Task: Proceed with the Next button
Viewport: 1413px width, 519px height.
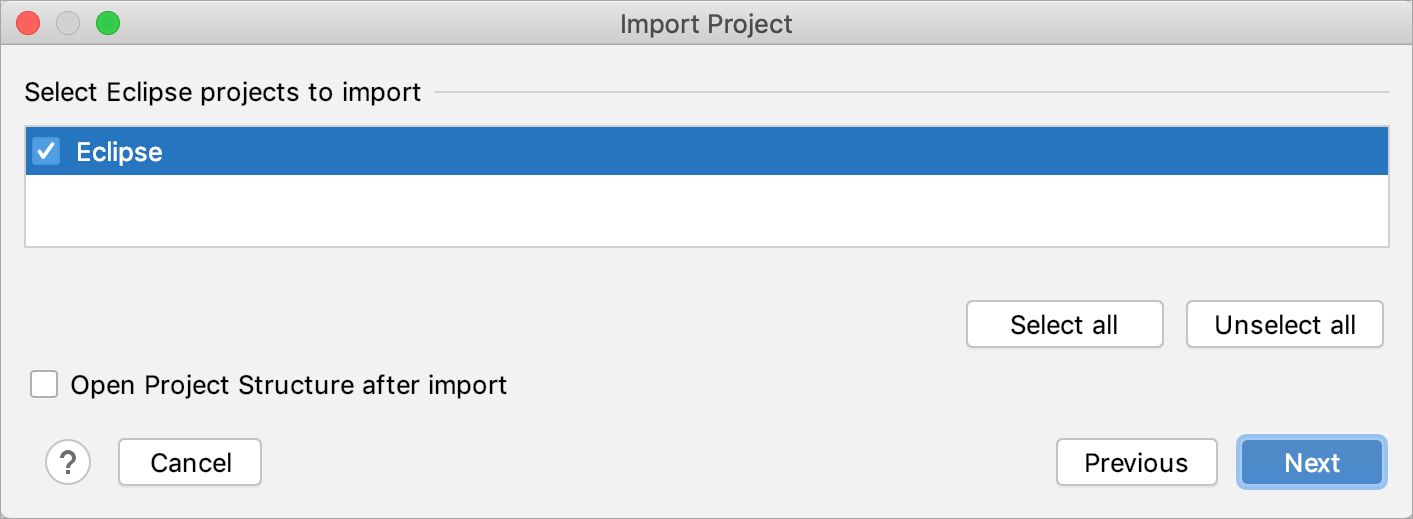Action: [1312, 462]
